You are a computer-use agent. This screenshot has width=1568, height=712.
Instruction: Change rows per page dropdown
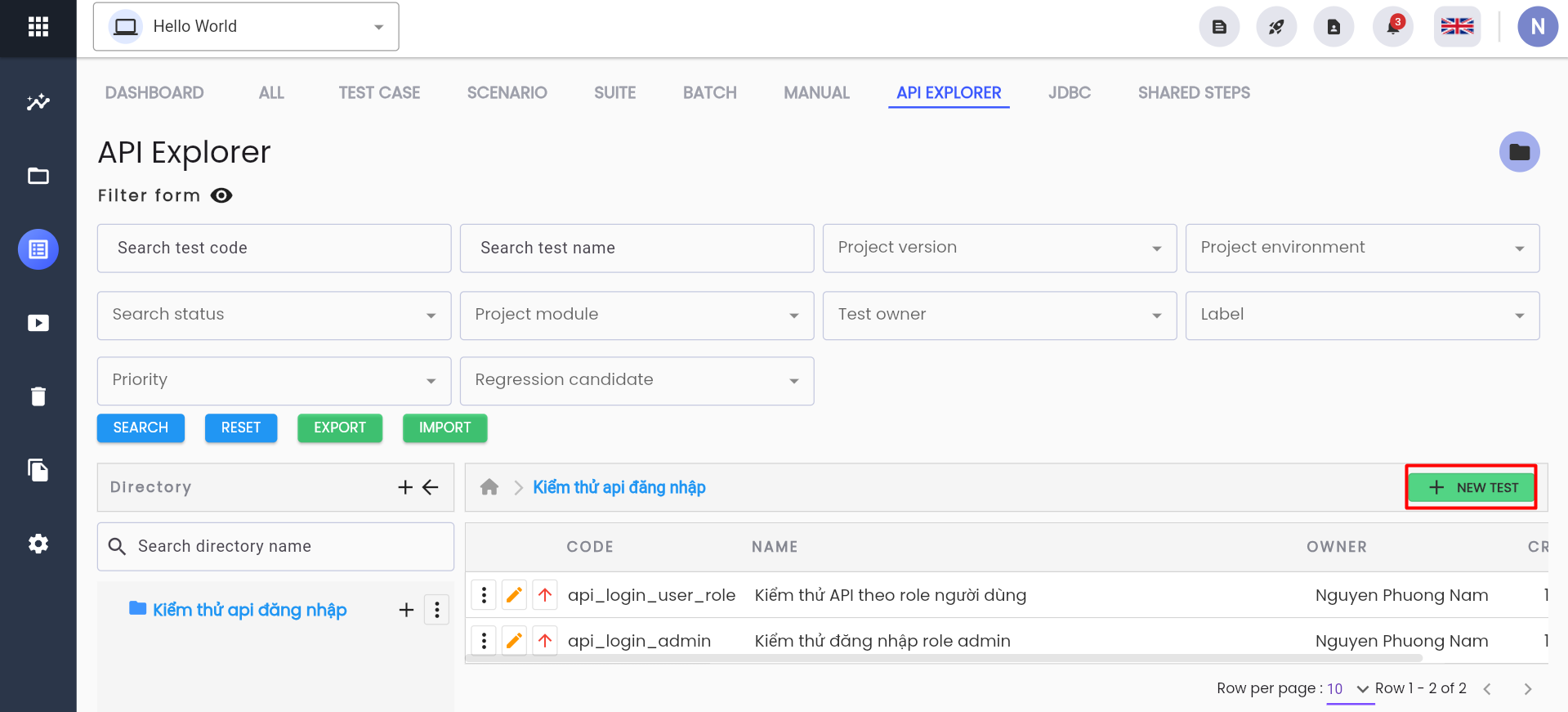coord(1349,689)
